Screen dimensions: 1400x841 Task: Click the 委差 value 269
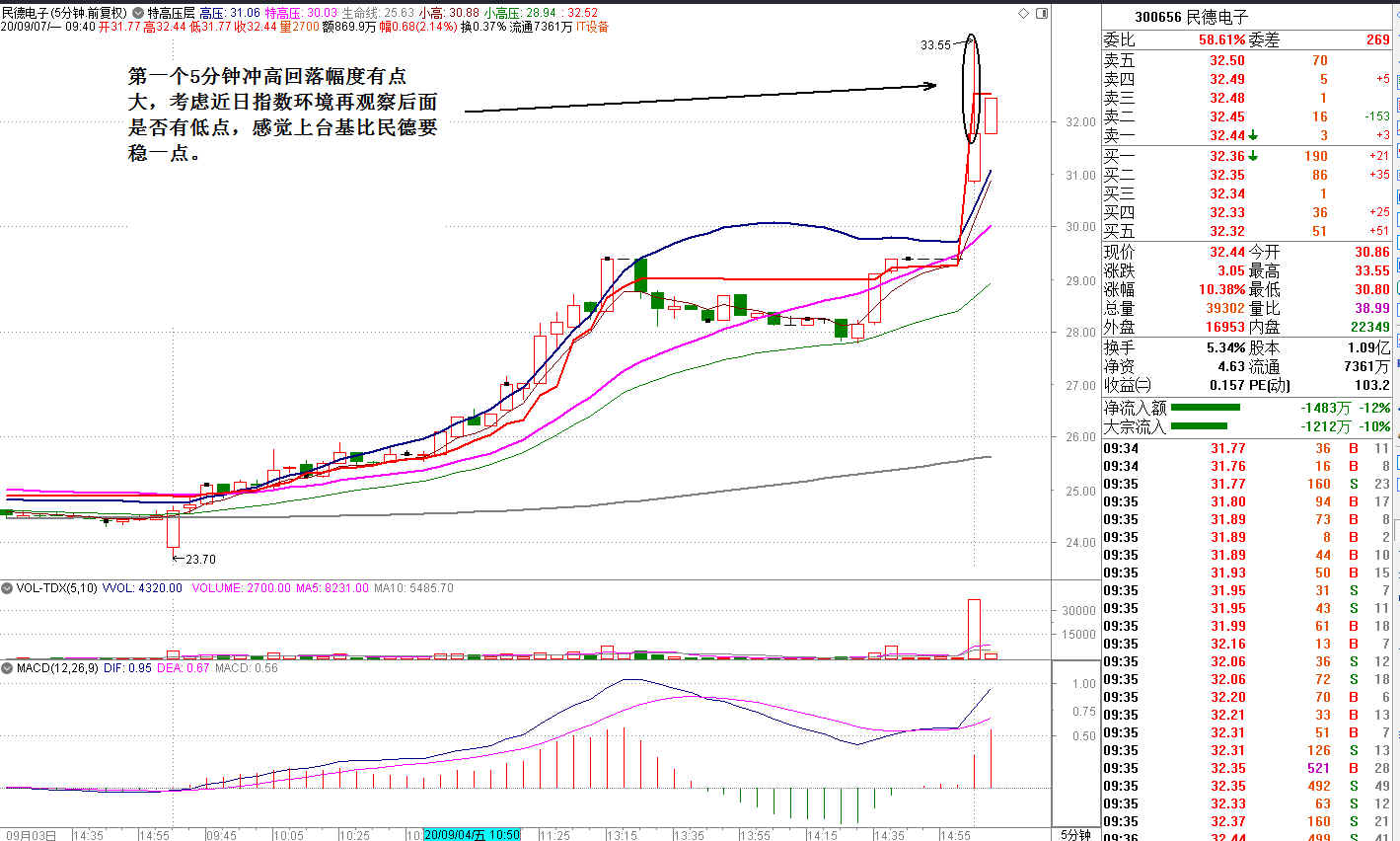click(1378, 39)
